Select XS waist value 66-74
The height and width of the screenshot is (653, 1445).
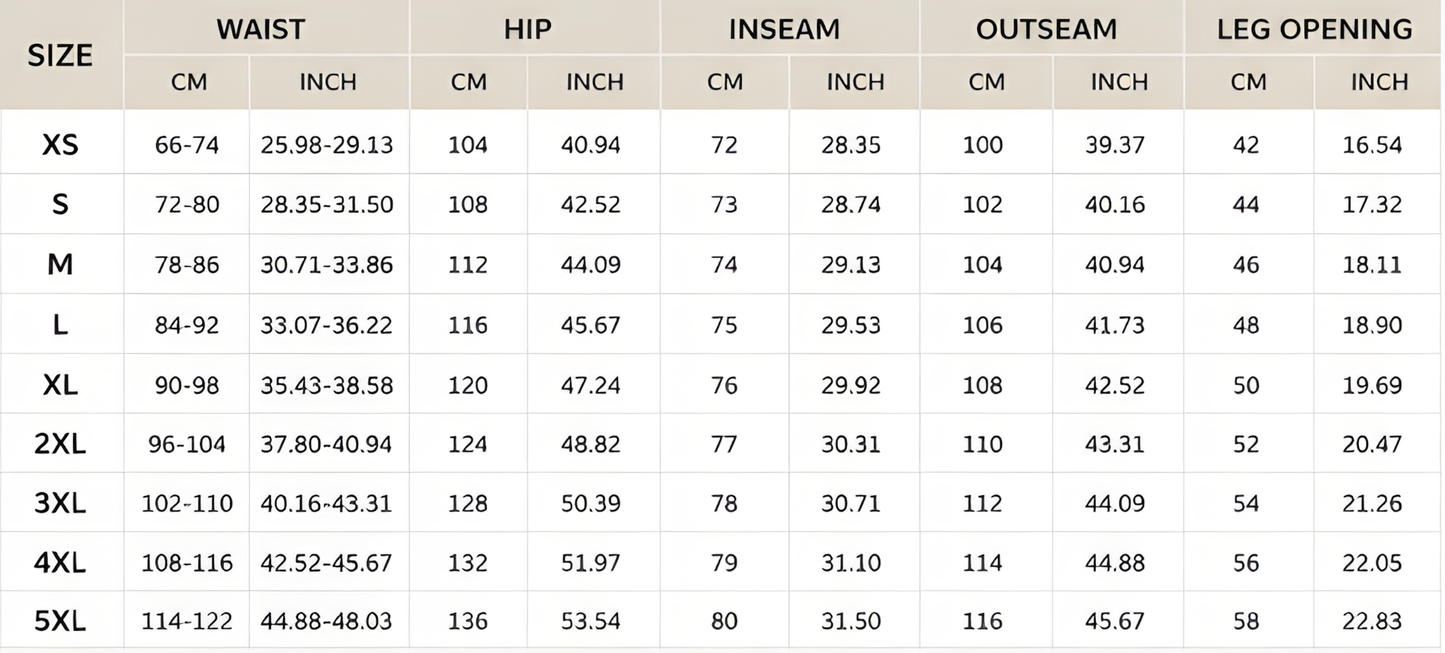(x=187, y=145)
